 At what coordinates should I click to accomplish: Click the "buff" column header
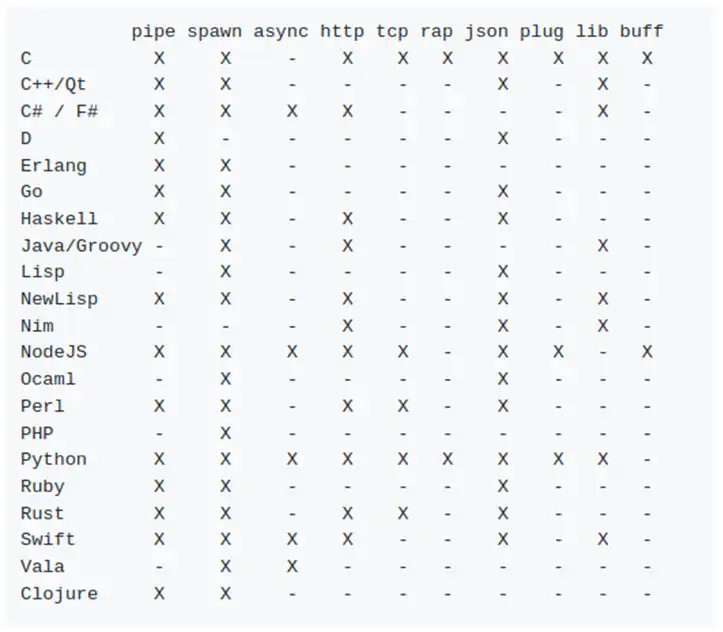pyautogui.click(x=641, y=31)
